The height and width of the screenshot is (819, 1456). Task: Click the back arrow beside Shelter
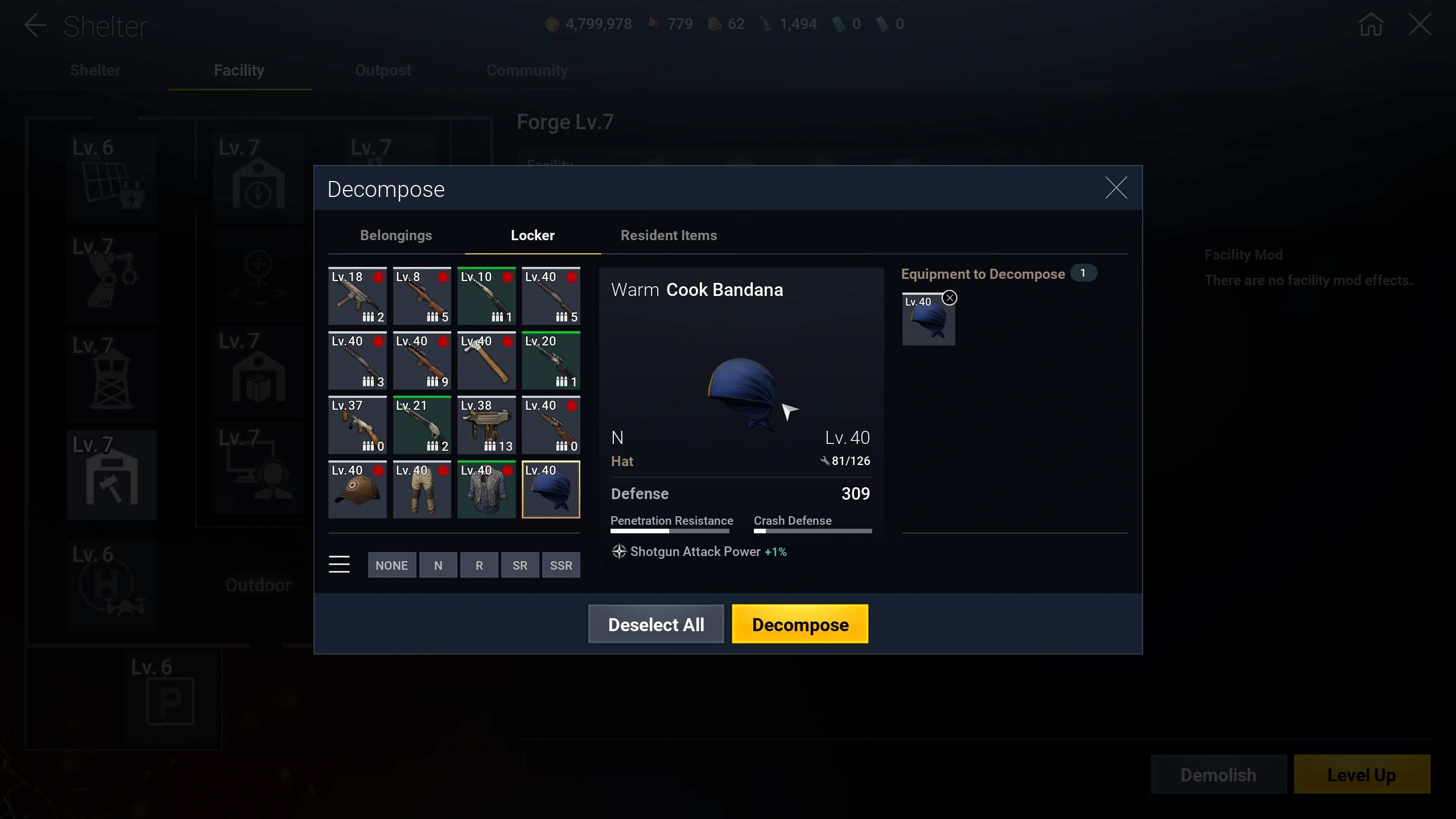(x=35, y=26)
